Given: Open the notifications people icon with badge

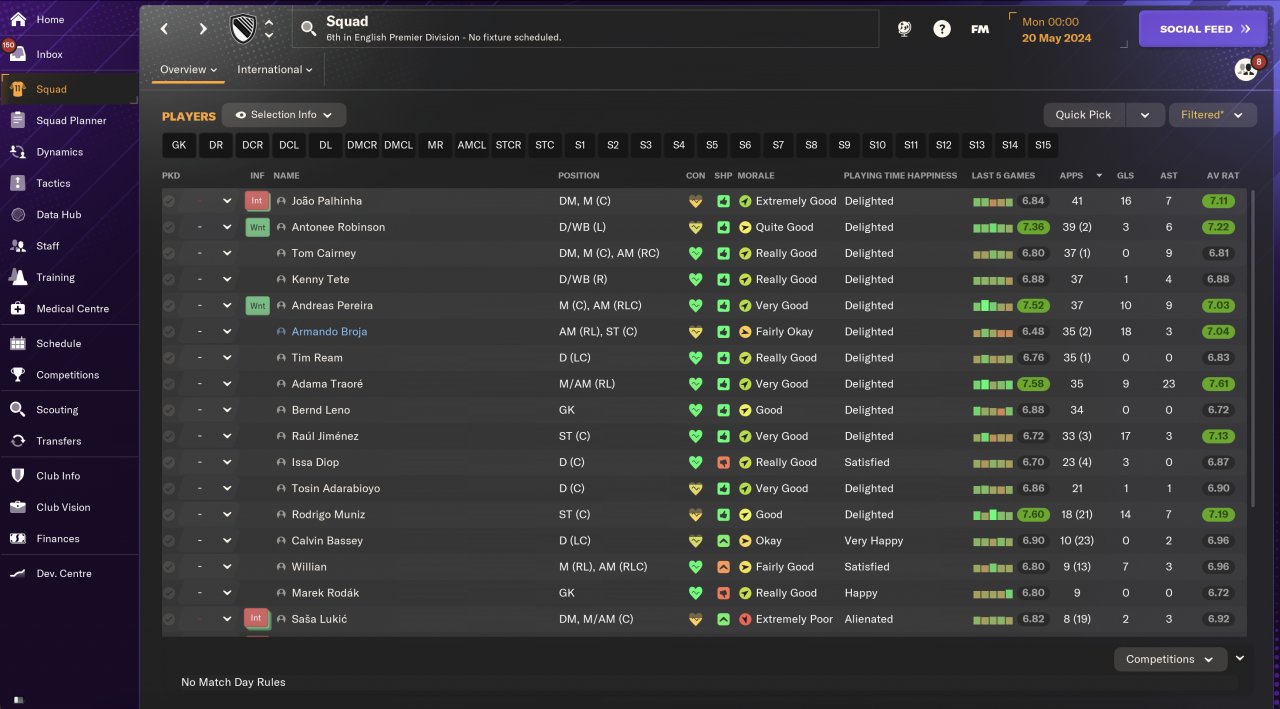Looking at the screenshot, I should pos(1246,69).
